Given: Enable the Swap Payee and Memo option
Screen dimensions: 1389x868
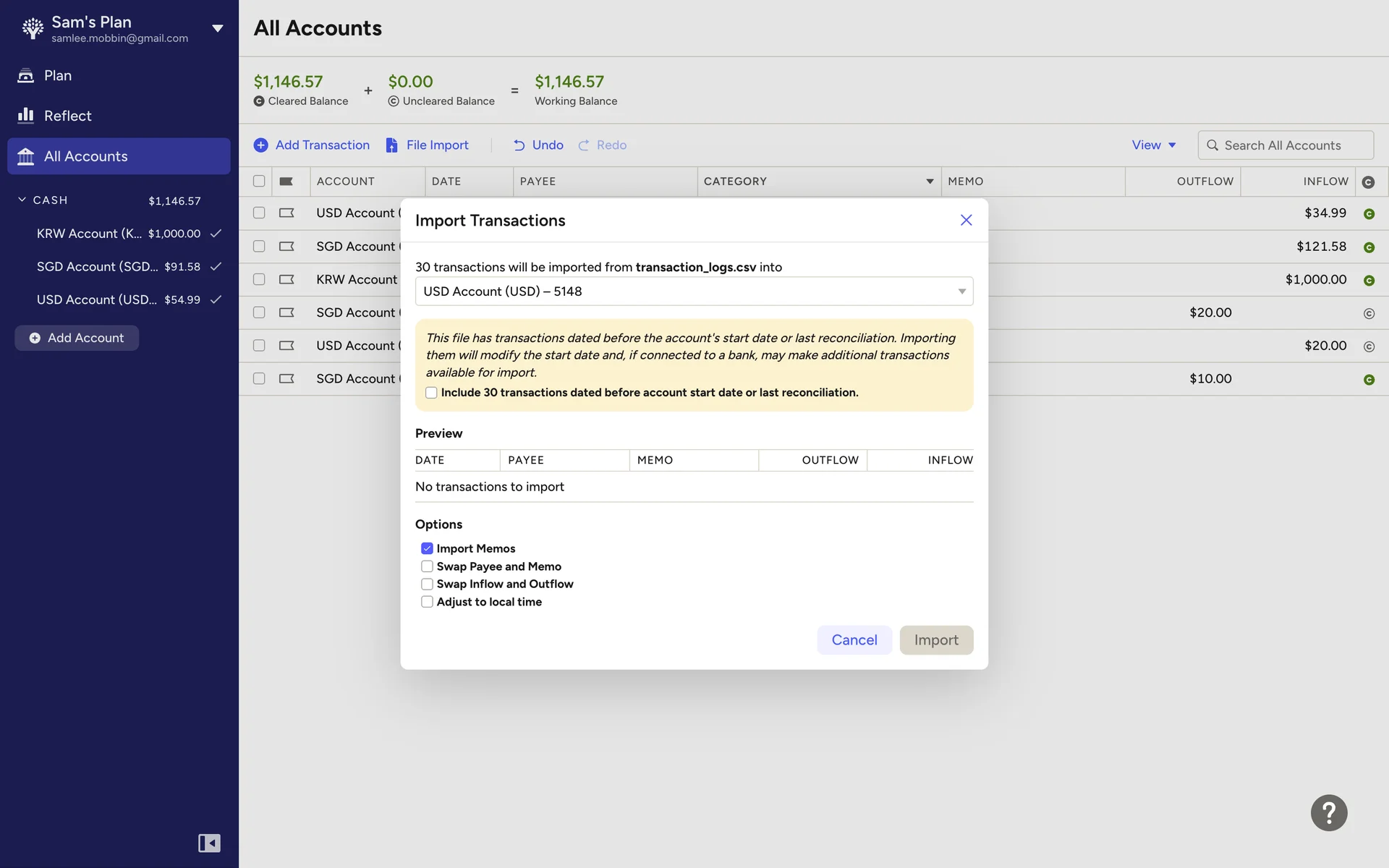Looking at the screenshot, I should (427, 566).
